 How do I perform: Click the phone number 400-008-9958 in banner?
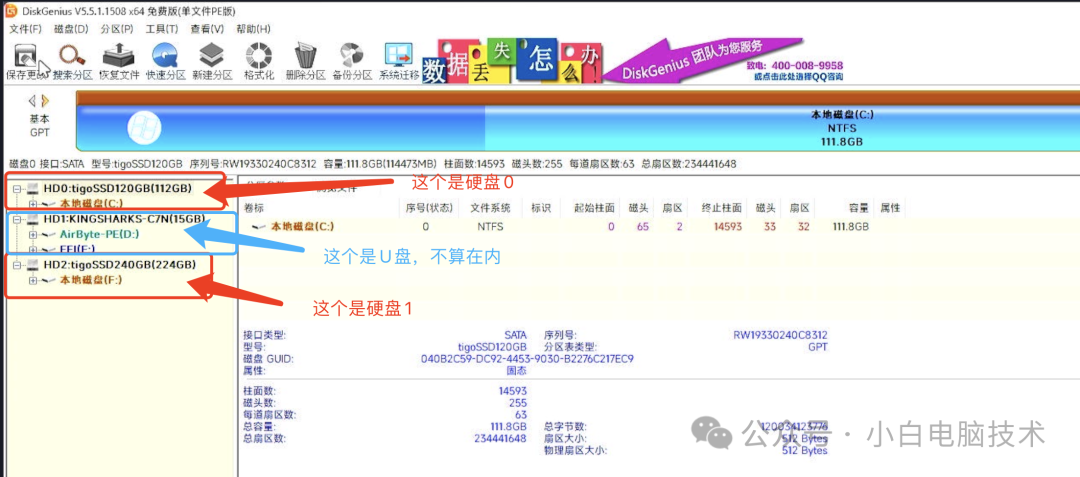point(809,65)
